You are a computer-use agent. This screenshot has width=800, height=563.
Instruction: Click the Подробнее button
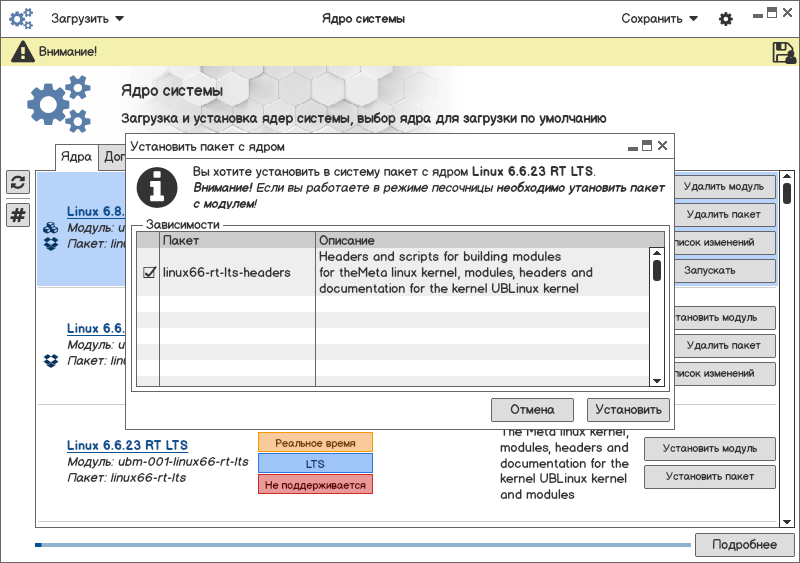point(744,544)
